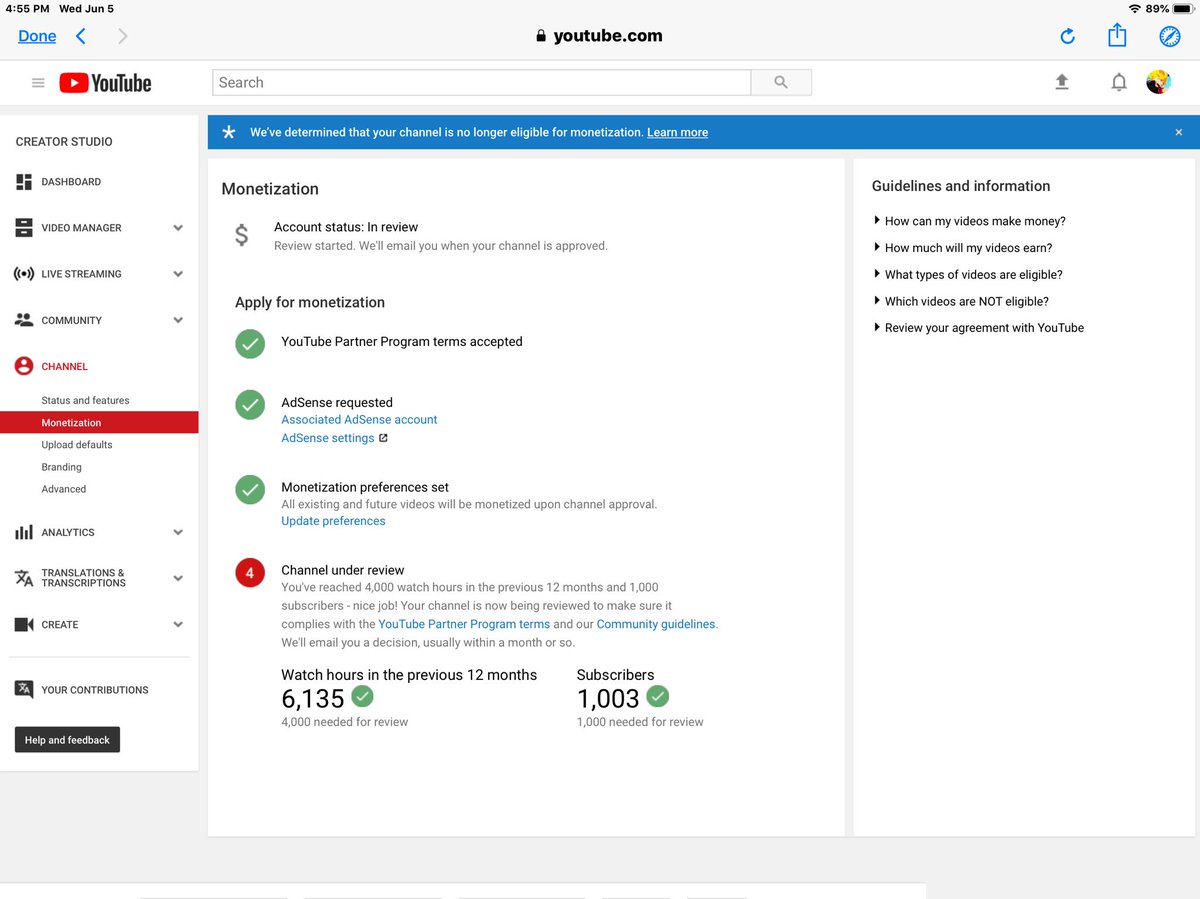Go to YouTube home via logo
1200x899 pixels.
tap(105, 83)
